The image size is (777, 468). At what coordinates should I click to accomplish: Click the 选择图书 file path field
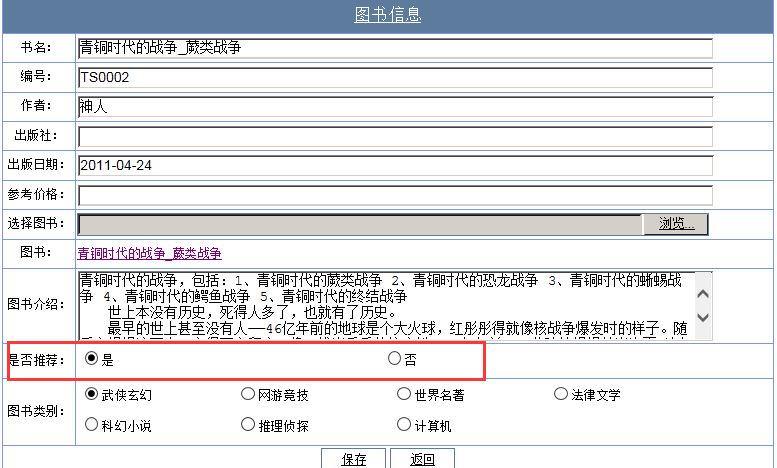[x=360, y=225]
